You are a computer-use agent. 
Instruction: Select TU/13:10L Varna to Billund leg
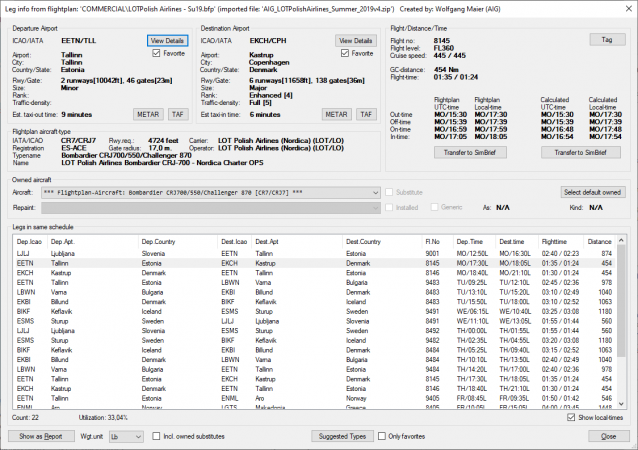click(315, 292)
